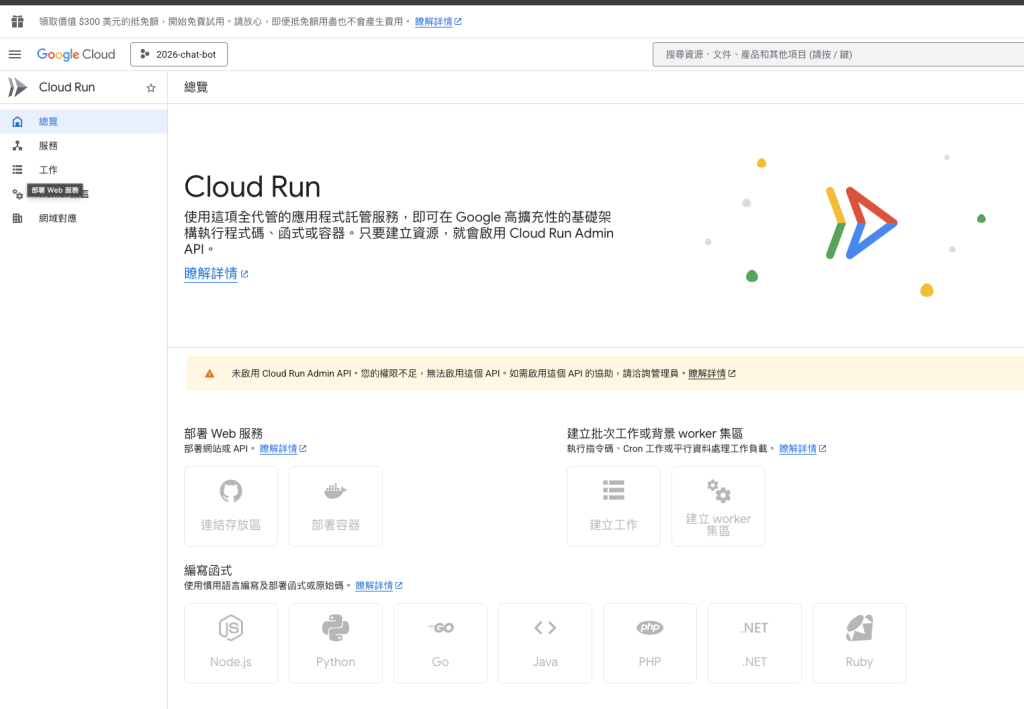
Task: Click the services icon beside 服務
Action: click(18, 146)
